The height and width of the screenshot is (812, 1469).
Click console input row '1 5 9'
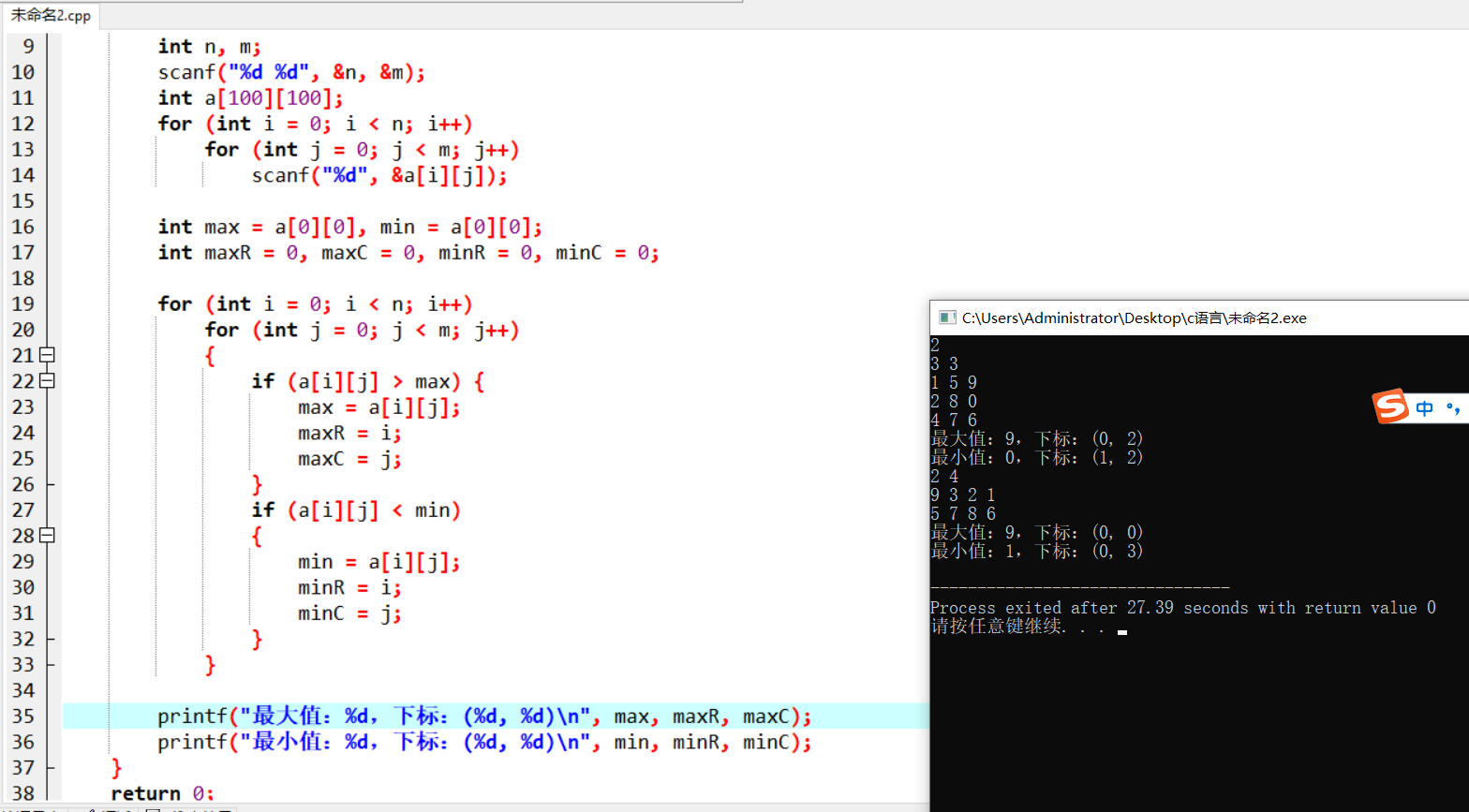(954, 382)
